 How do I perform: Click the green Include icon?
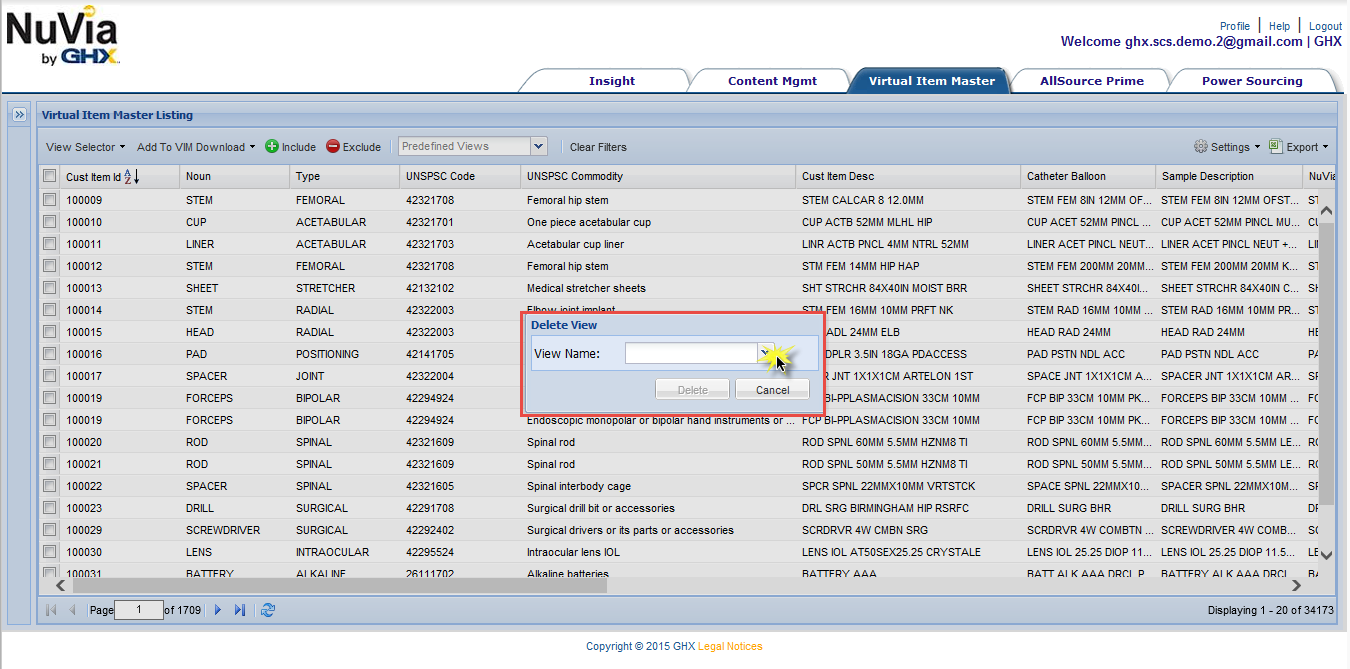tap(272, 147)
